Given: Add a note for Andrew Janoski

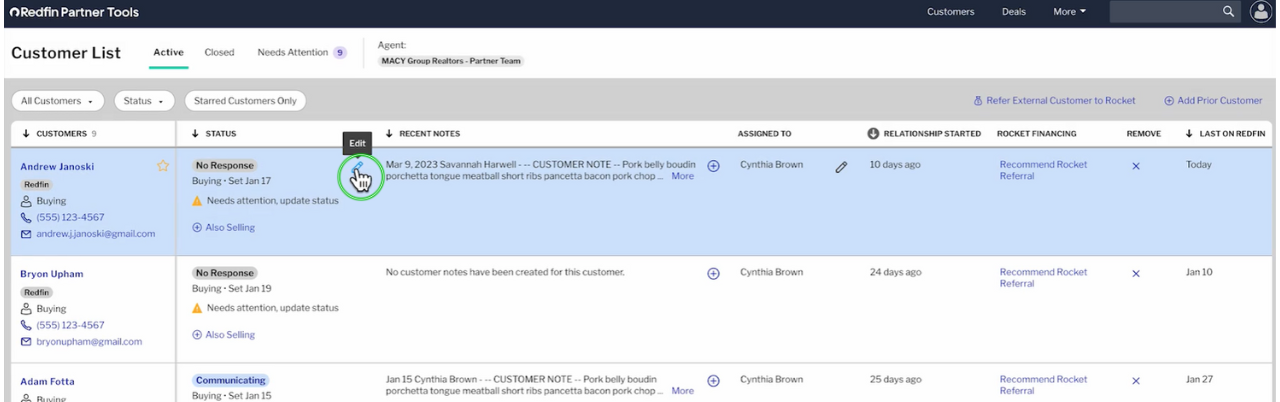Looking at the screenshot, I should click(x=713, y=166).
